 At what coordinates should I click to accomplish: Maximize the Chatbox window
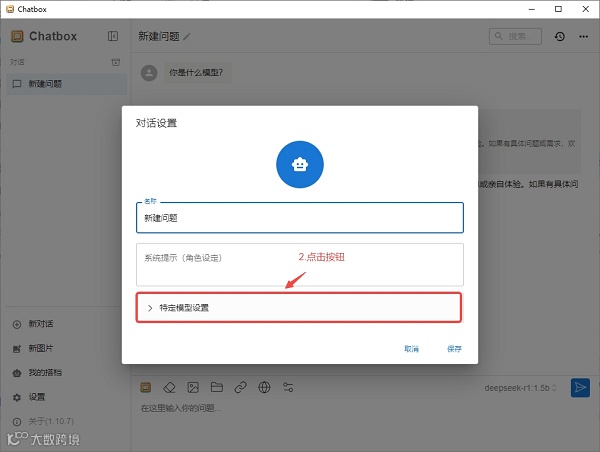click(558, 9)
